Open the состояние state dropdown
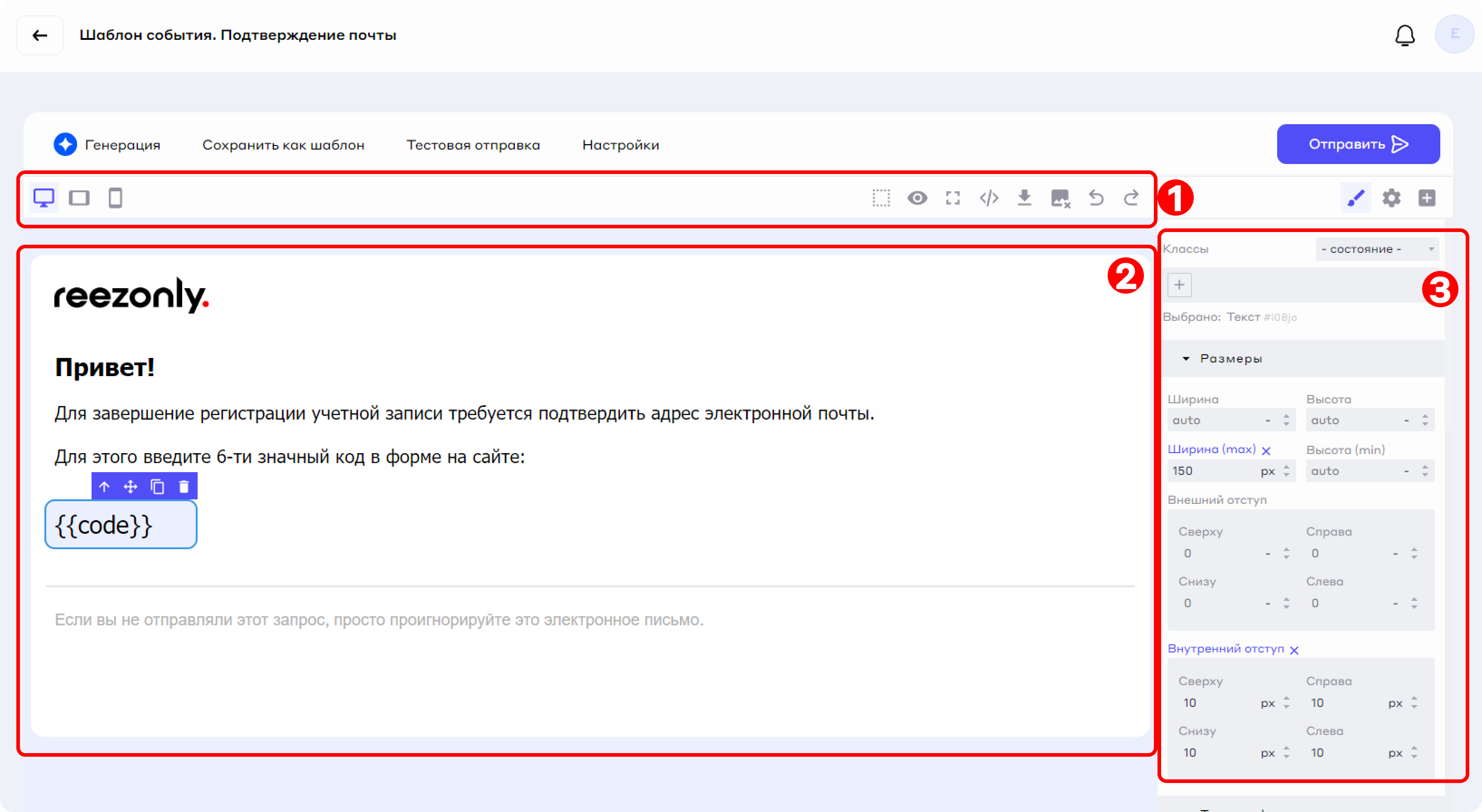Image resolution: width=1482 pixels, height=812 pixels. click(x=1377, y=249)
